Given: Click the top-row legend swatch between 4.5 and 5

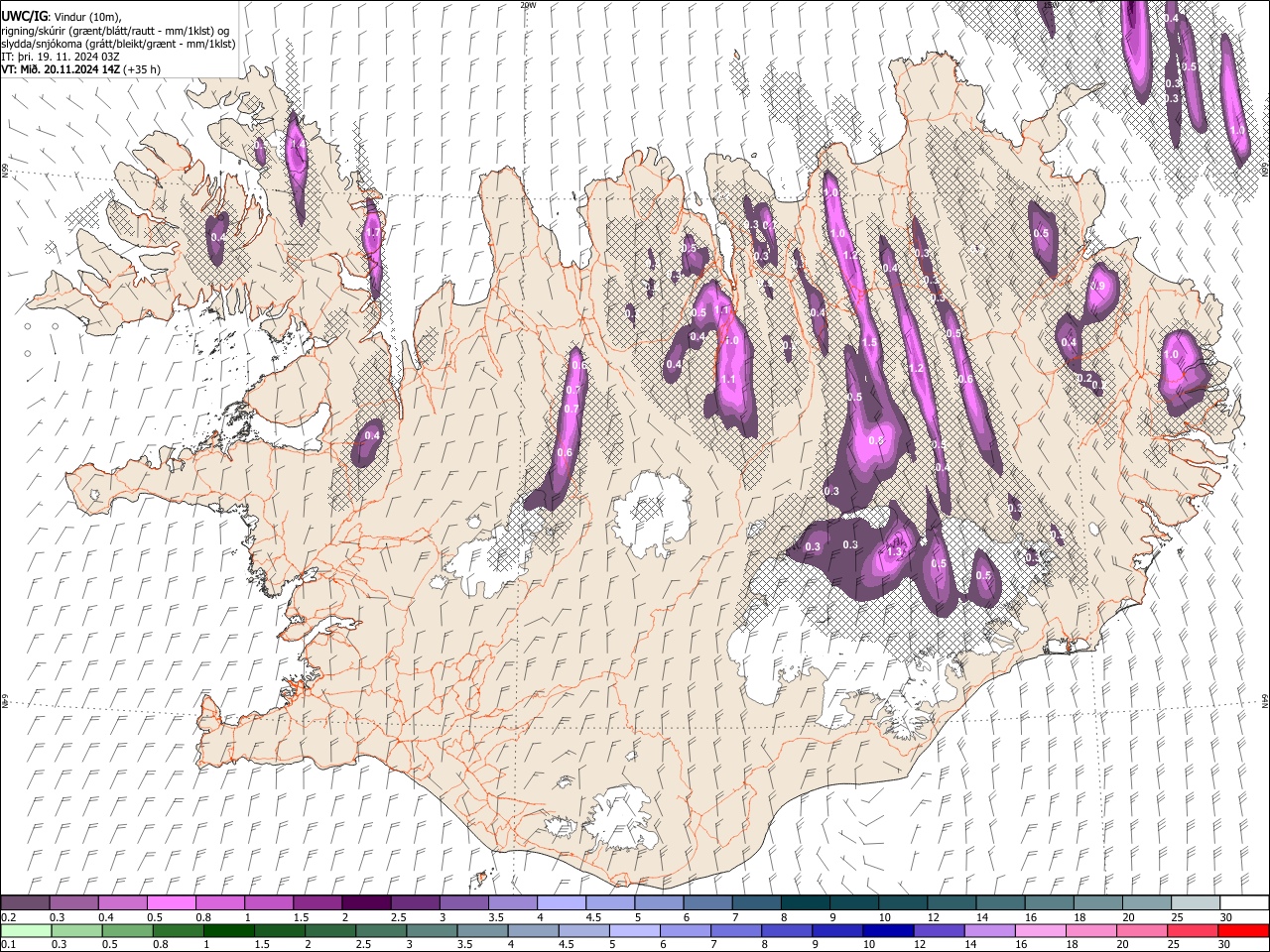Looking at the screenshot, I should (609, 902).
